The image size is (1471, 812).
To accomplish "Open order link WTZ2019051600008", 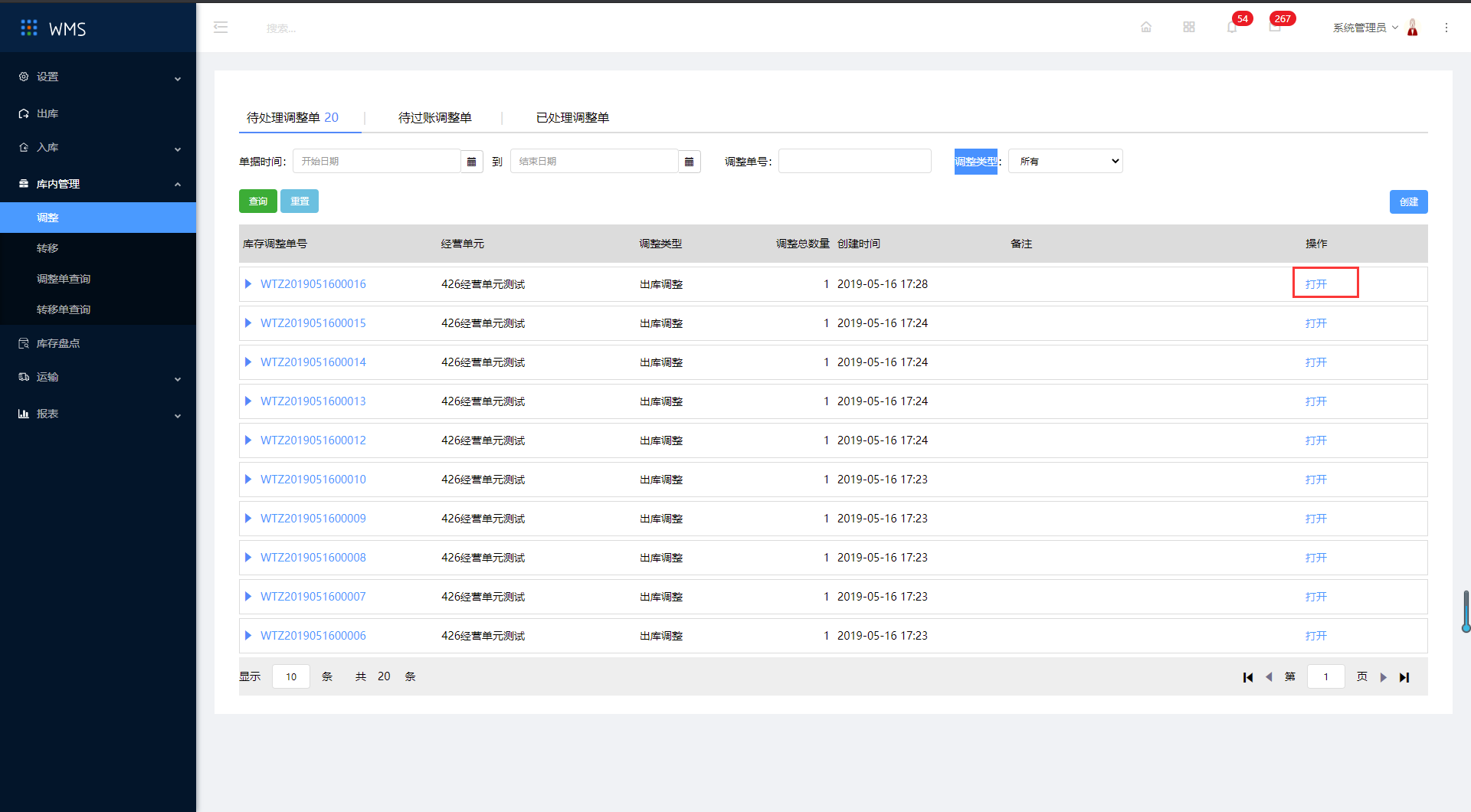I will [313, 558].
